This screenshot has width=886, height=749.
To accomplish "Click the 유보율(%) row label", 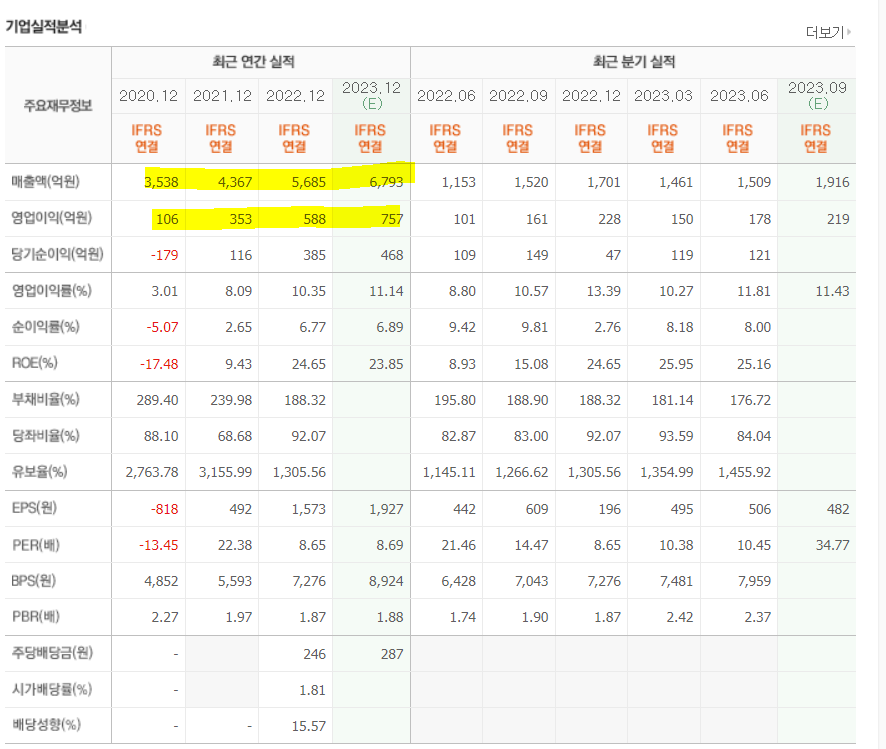I will 40,472.
